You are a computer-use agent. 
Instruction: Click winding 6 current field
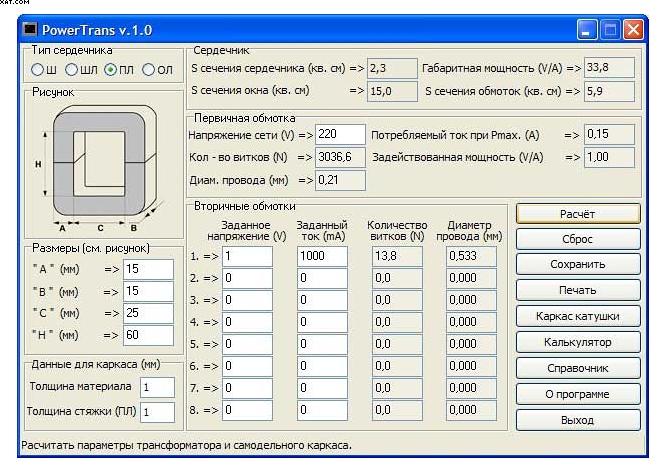[322, 366]
